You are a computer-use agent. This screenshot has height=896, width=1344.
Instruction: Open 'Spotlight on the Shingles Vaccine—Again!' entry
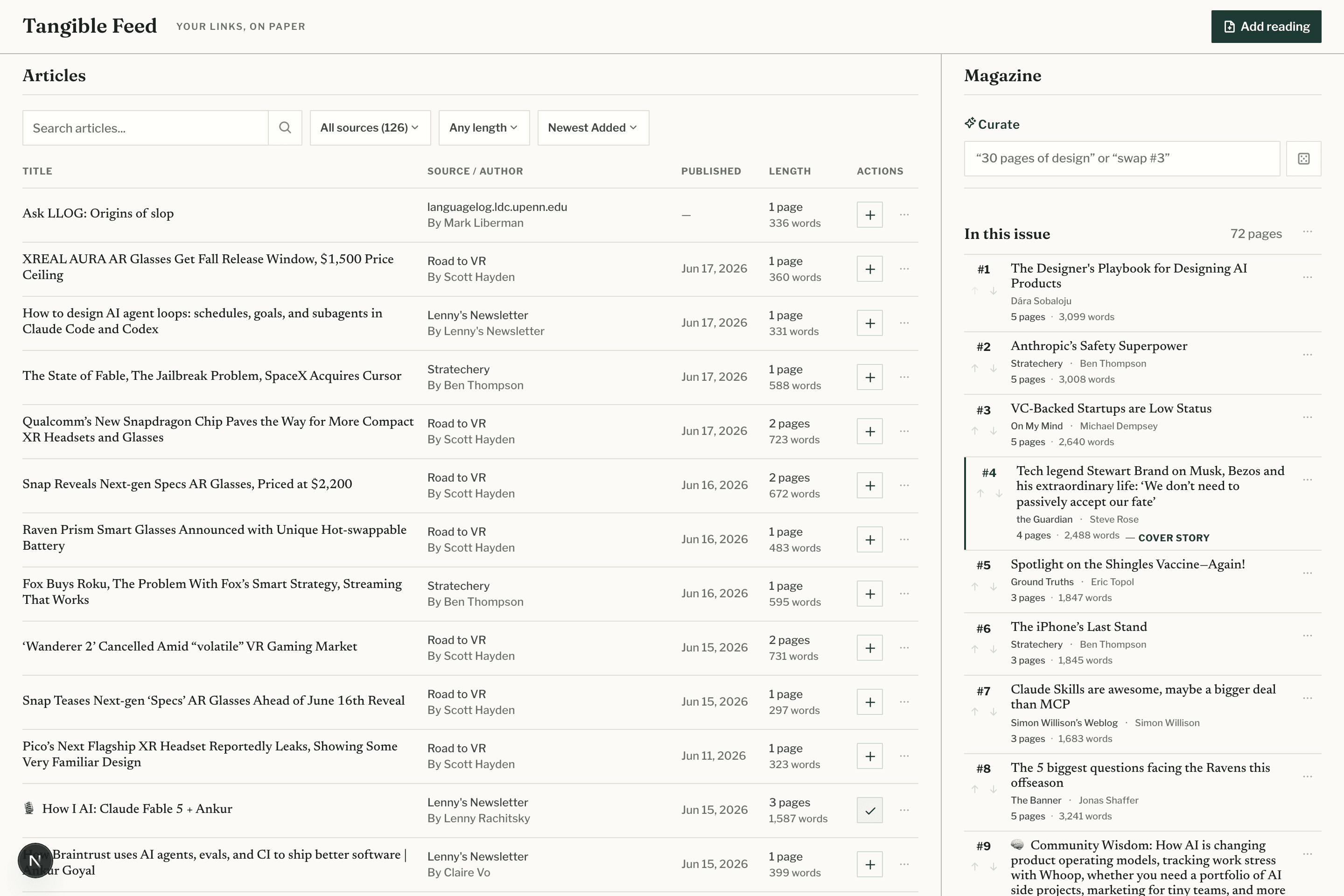coord(1127,565)
